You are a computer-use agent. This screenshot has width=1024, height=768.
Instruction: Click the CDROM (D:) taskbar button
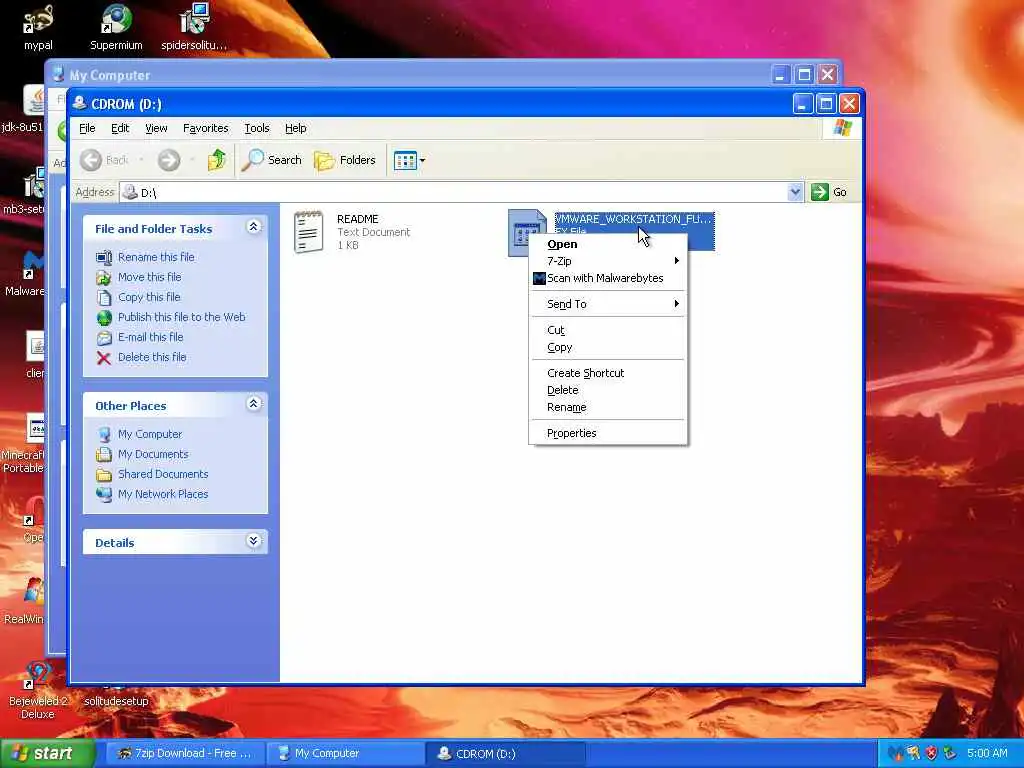pyautogui.click(x=504, y=754)
